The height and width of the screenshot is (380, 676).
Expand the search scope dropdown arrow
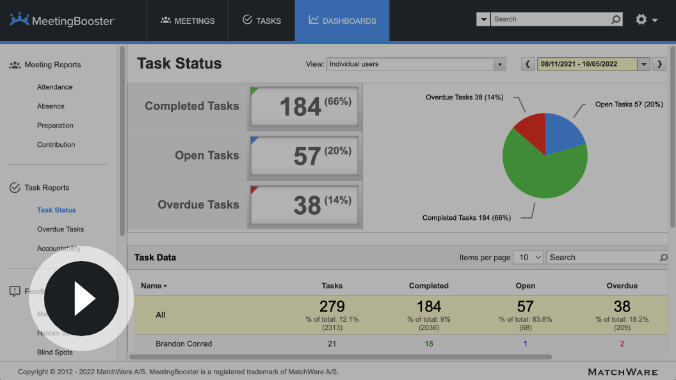(x=483, y=19)
